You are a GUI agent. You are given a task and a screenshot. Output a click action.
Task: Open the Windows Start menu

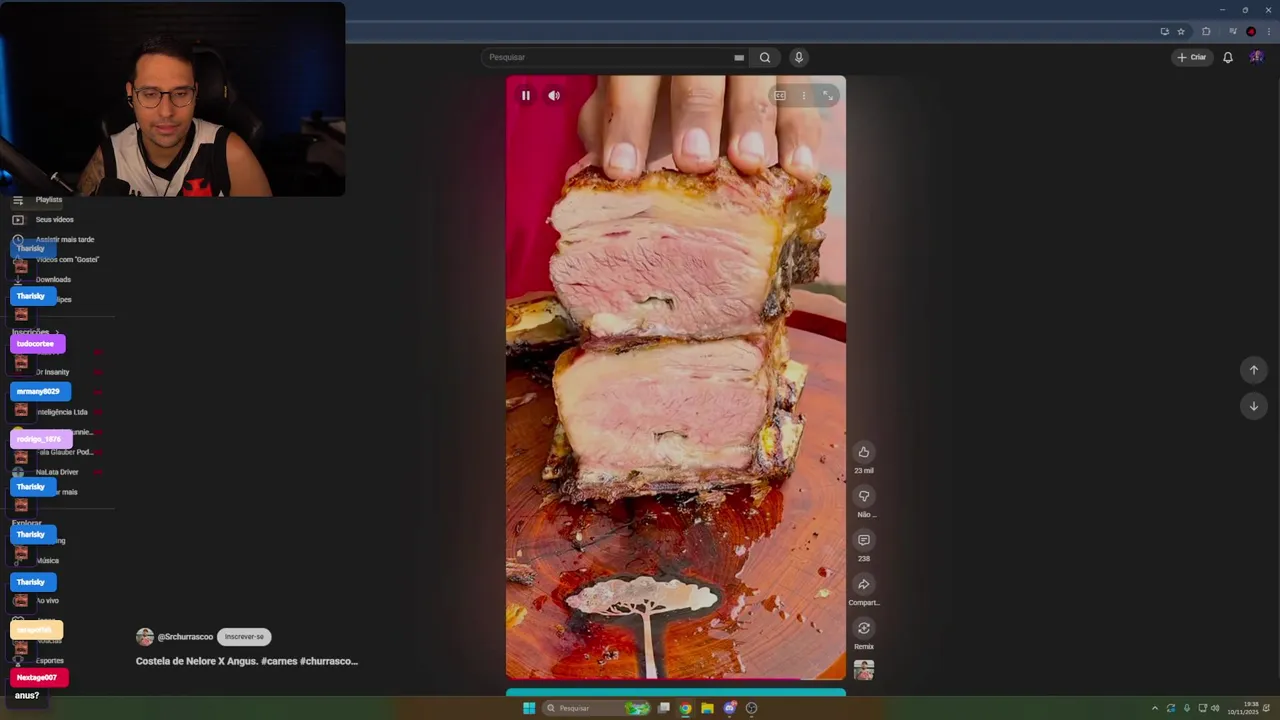529,708
